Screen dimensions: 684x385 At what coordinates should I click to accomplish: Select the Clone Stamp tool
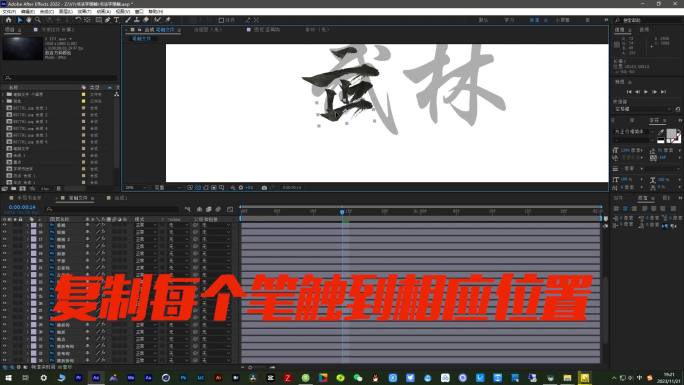(137, 20)
